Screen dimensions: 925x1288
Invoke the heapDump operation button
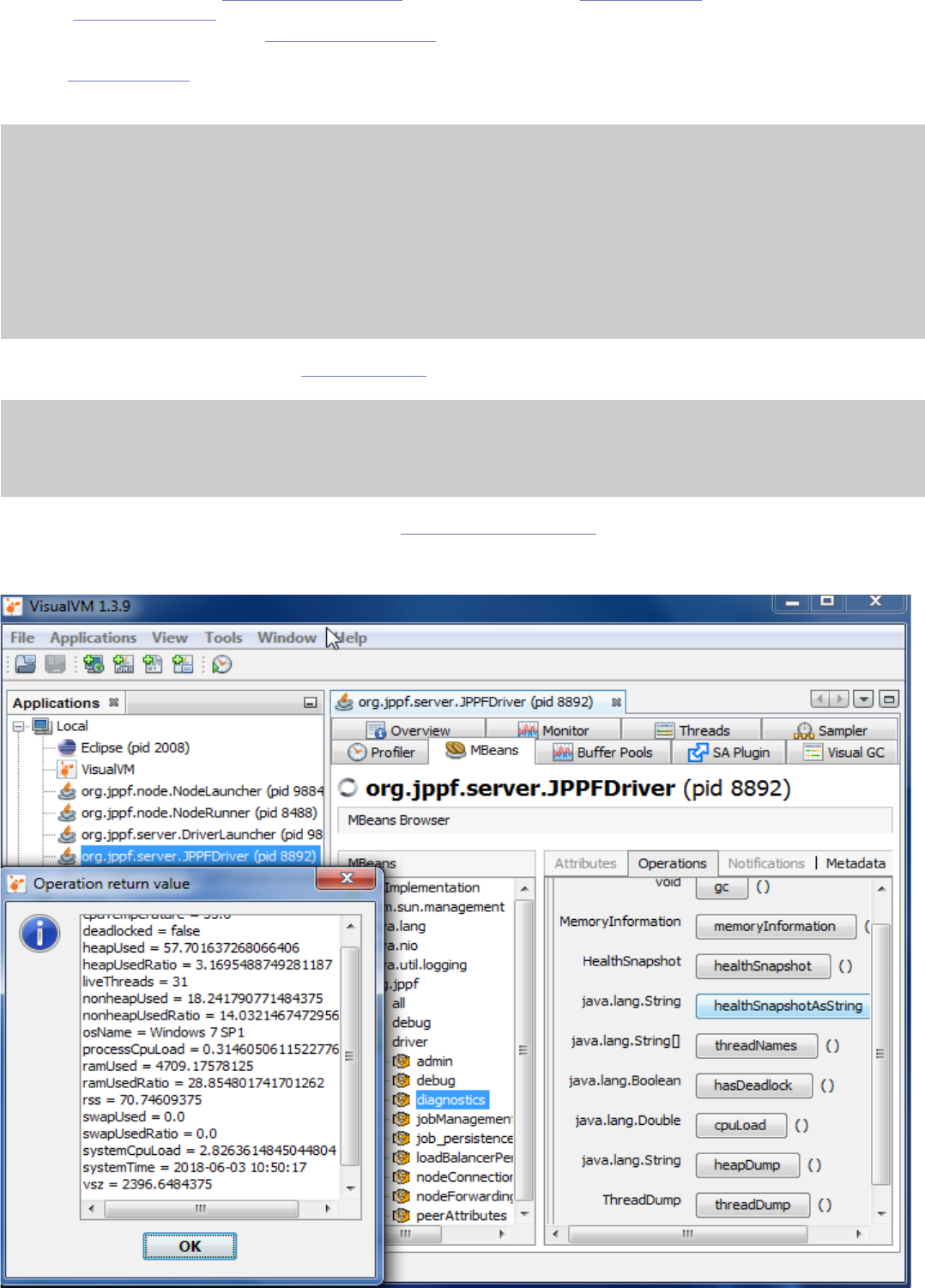747,1164
